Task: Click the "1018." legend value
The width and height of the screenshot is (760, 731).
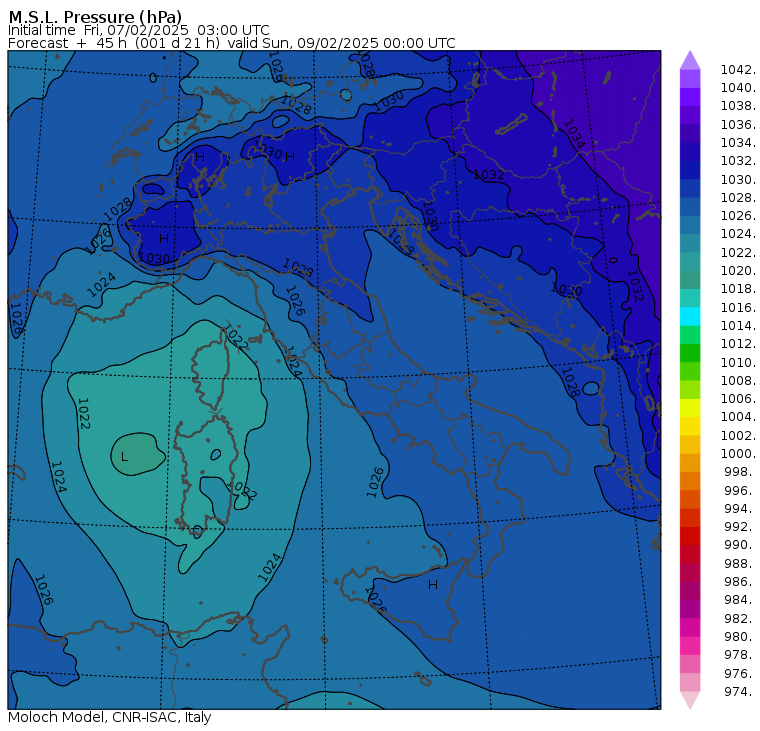Action: point(738,289)
